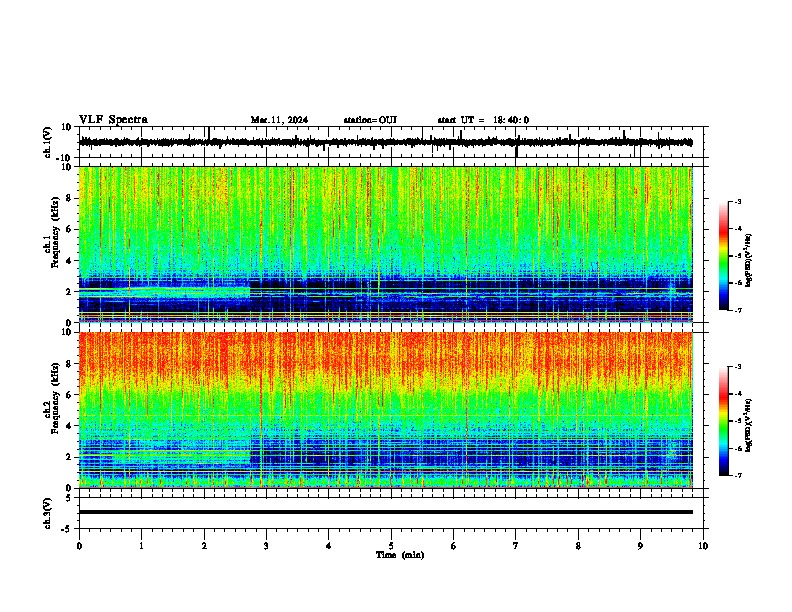Click the "ch.1(V)" waveform axis label
The width and height of the screenshot is (792, 612).
pyautogui.click(x=48, y=142)
